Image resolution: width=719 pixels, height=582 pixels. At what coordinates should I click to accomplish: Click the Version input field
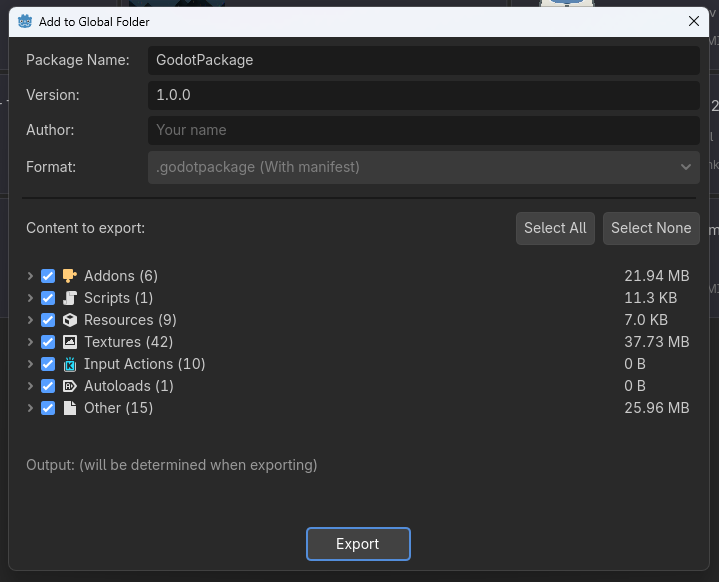click(x=424, y=95)
